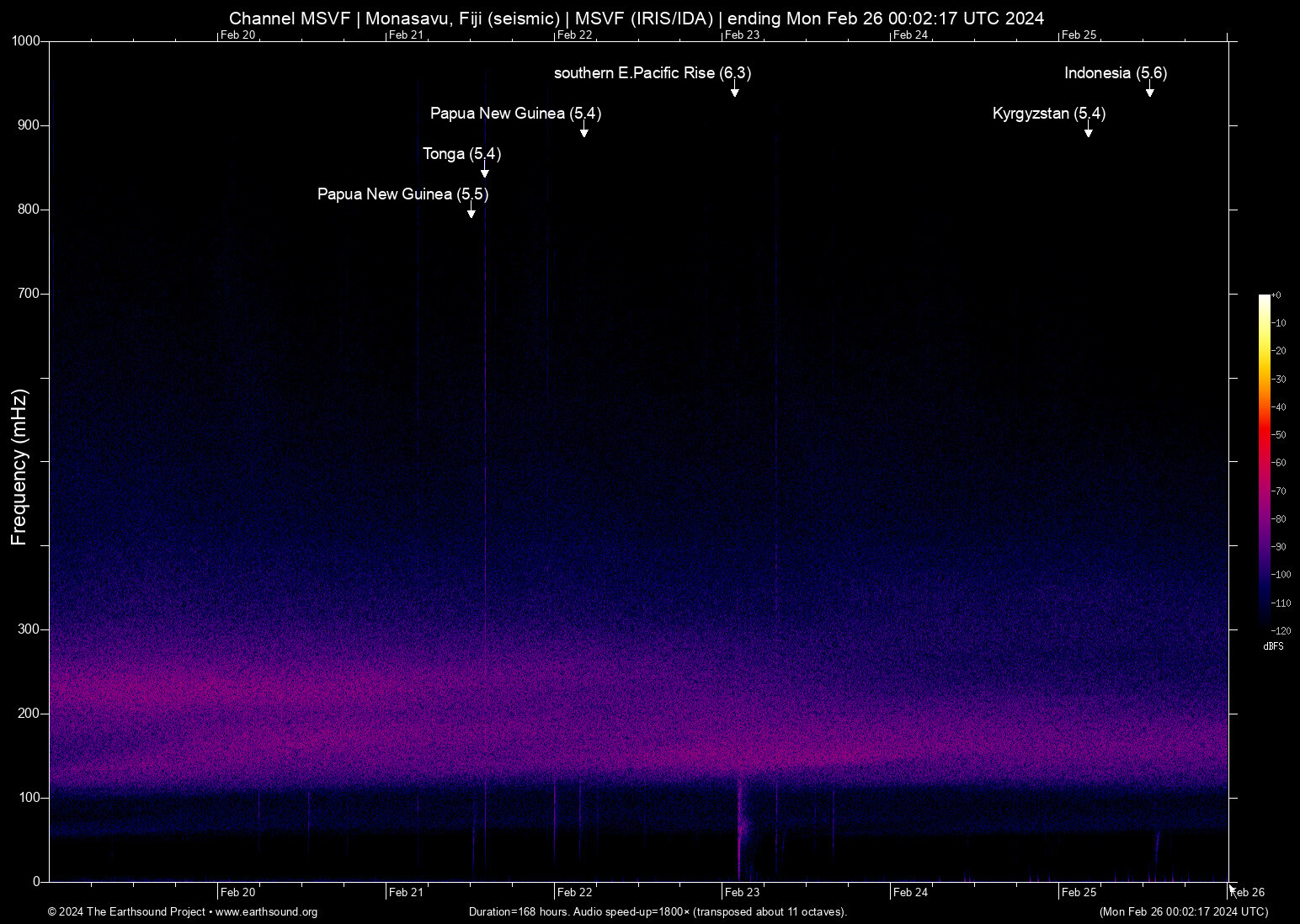
Task: Click the Feb 23 tick on bottom axis
Action: [x=742, y=893]
